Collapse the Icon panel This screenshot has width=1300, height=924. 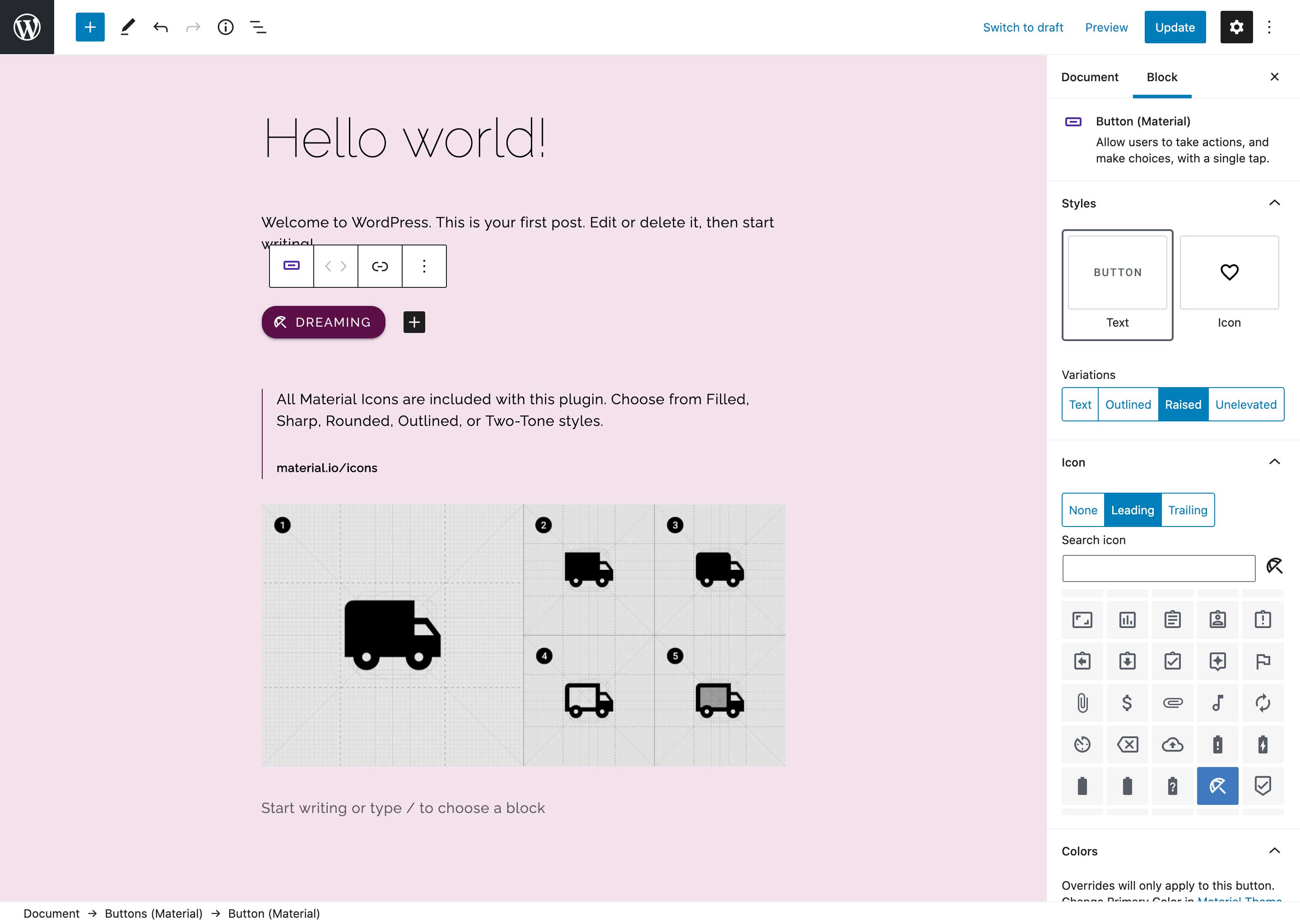click(x=1274, y=462)
